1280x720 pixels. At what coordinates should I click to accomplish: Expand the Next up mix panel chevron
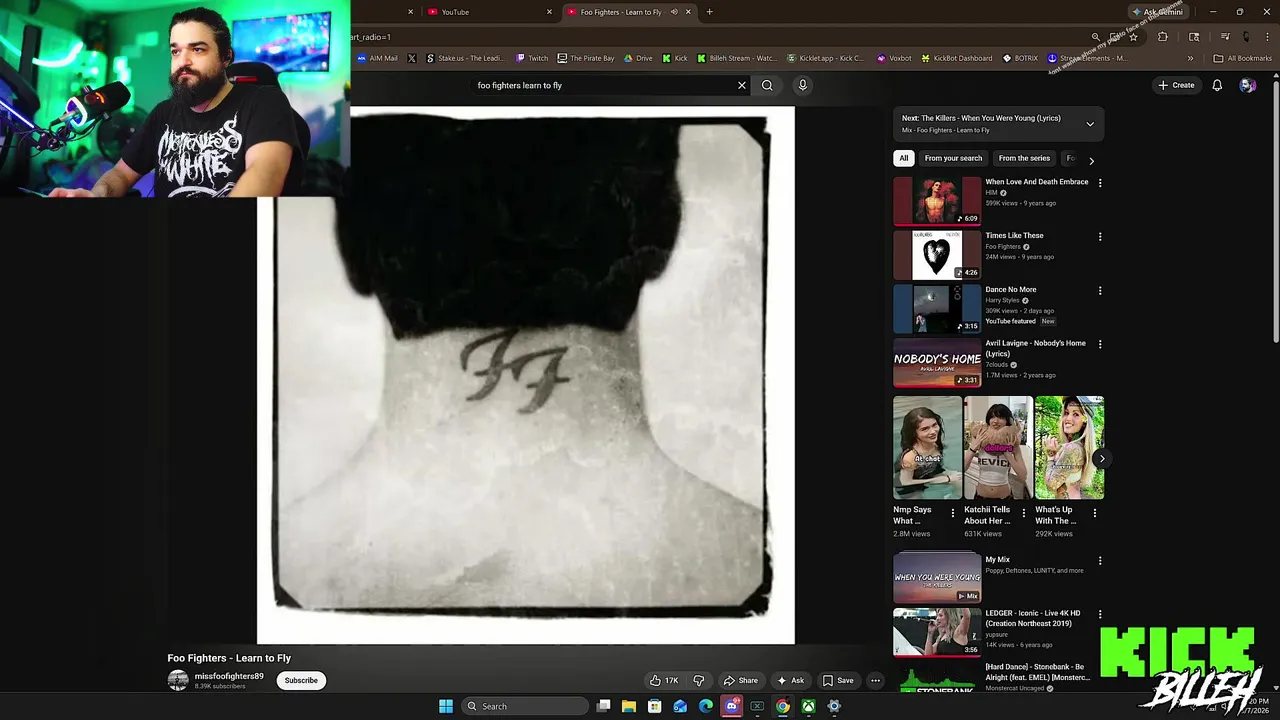[x=1090, y=124]
